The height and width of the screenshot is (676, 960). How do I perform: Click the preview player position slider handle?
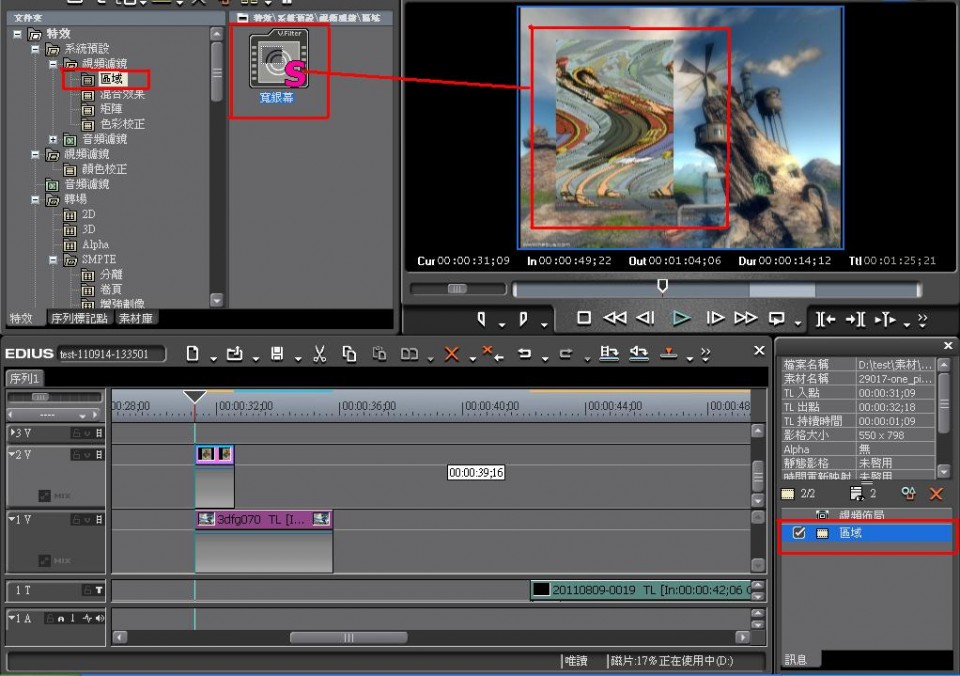662,287
